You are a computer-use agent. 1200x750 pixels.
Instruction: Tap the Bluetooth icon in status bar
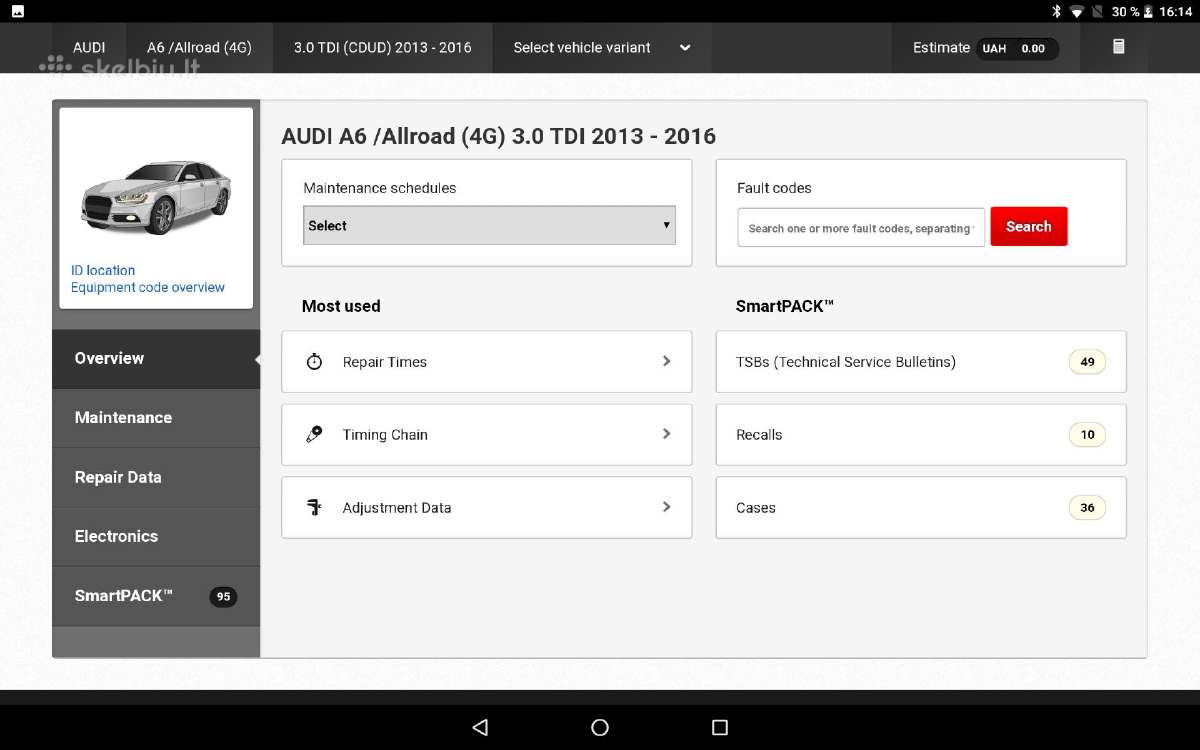(x=1056, y=11)
